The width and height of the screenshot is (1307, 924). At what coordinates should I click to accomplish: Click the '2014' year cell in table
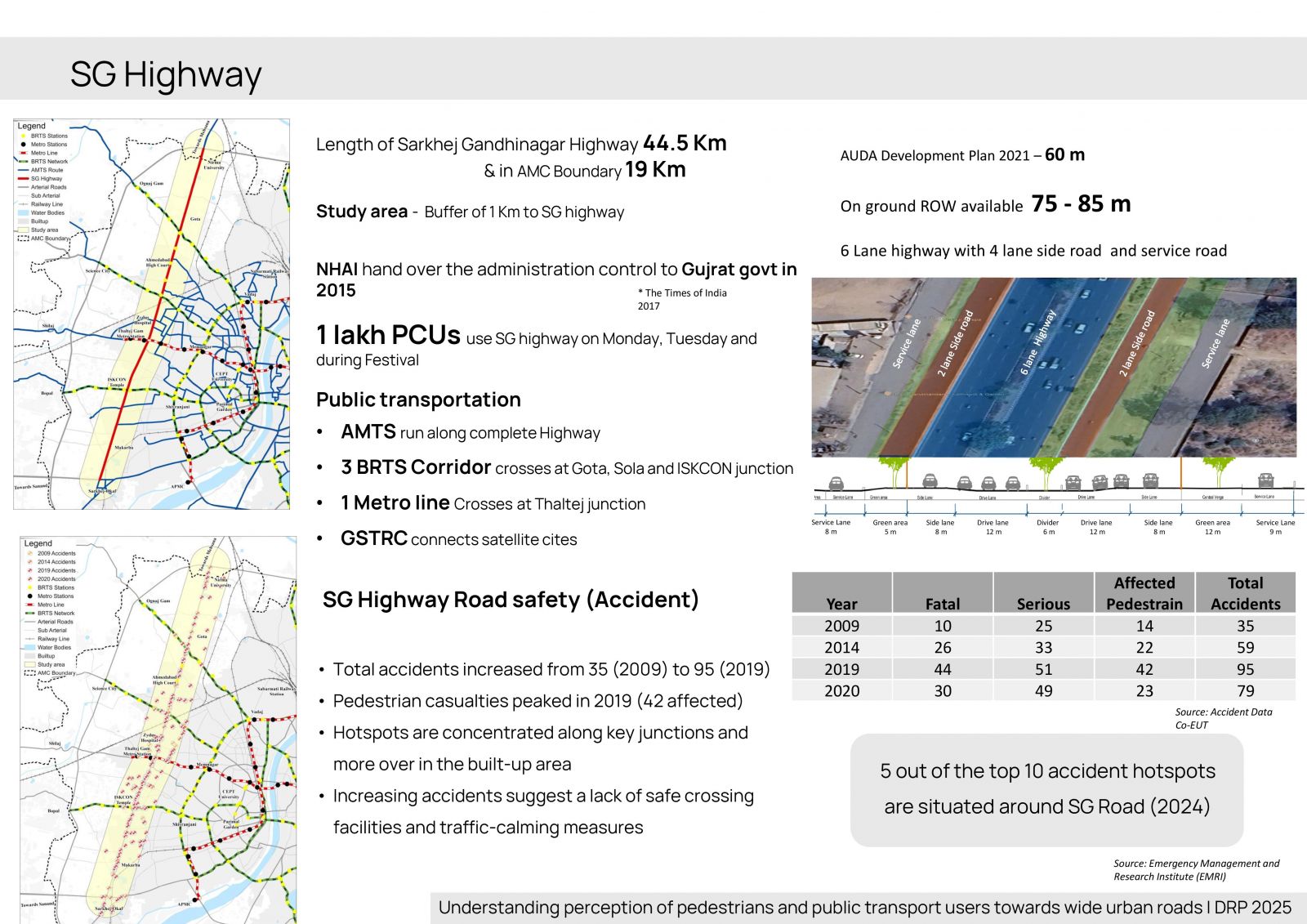click(x=841, y=647)
